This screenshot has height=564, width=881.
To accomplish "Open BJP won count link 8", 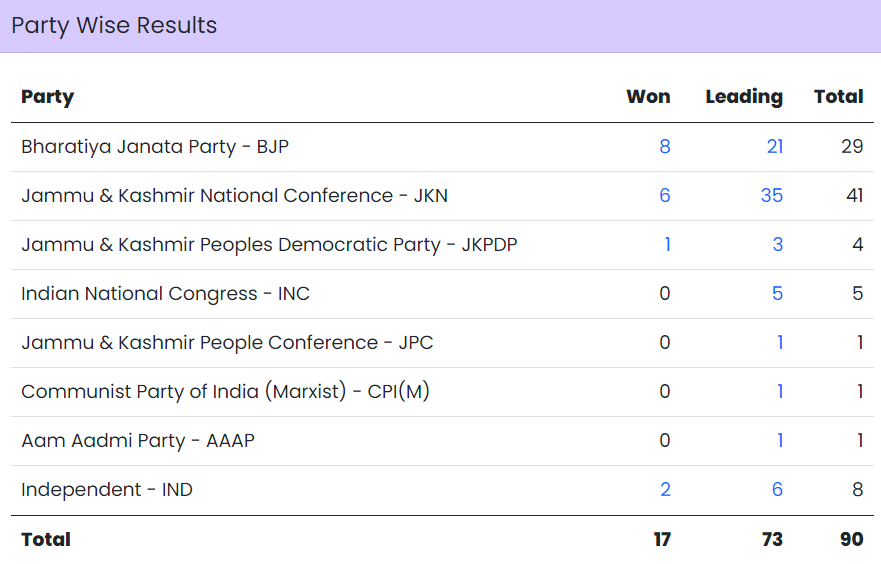I will (665, 147).
